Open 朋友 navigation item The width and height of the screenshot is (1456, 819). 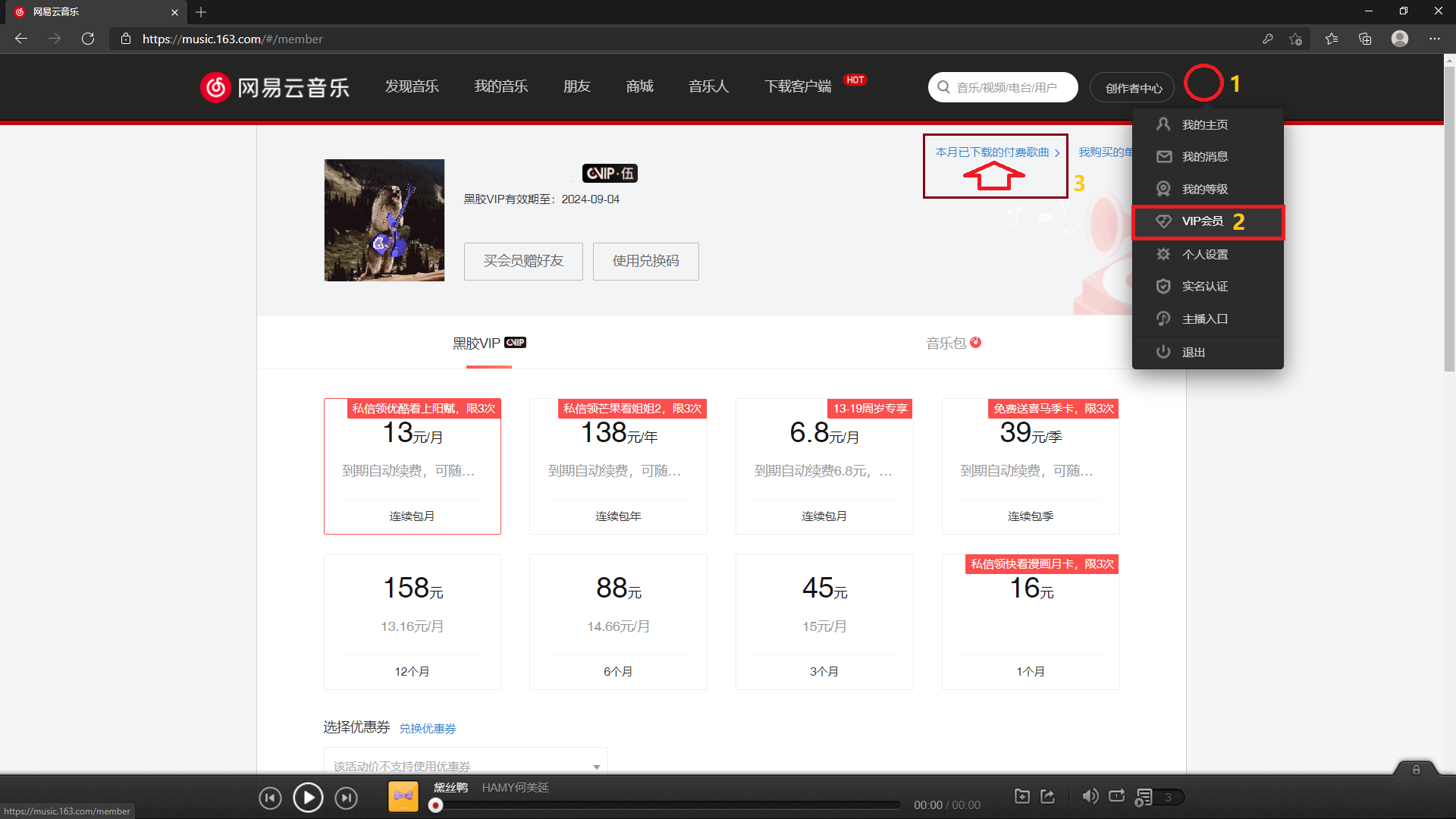[577, 86]
